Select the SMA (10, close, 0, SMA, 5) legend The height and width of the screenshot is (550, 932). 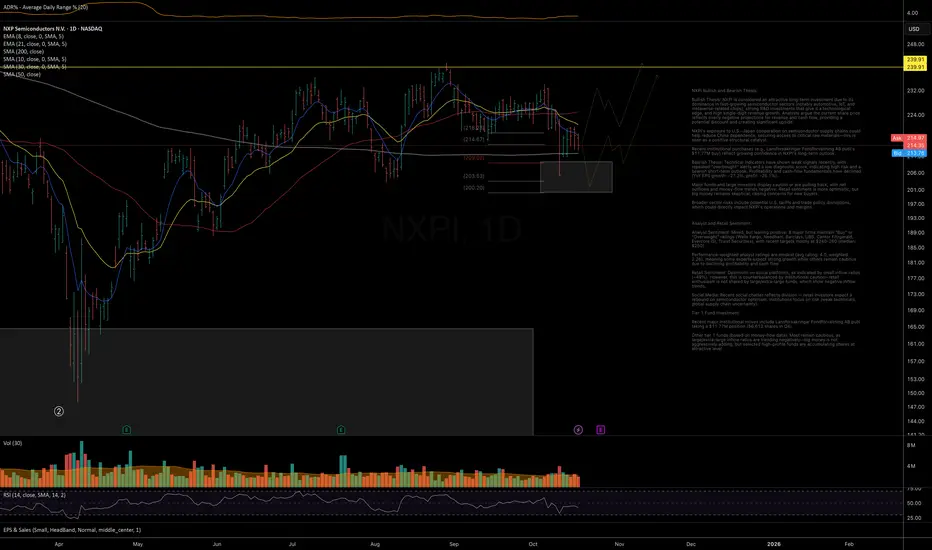pos(34,59)
